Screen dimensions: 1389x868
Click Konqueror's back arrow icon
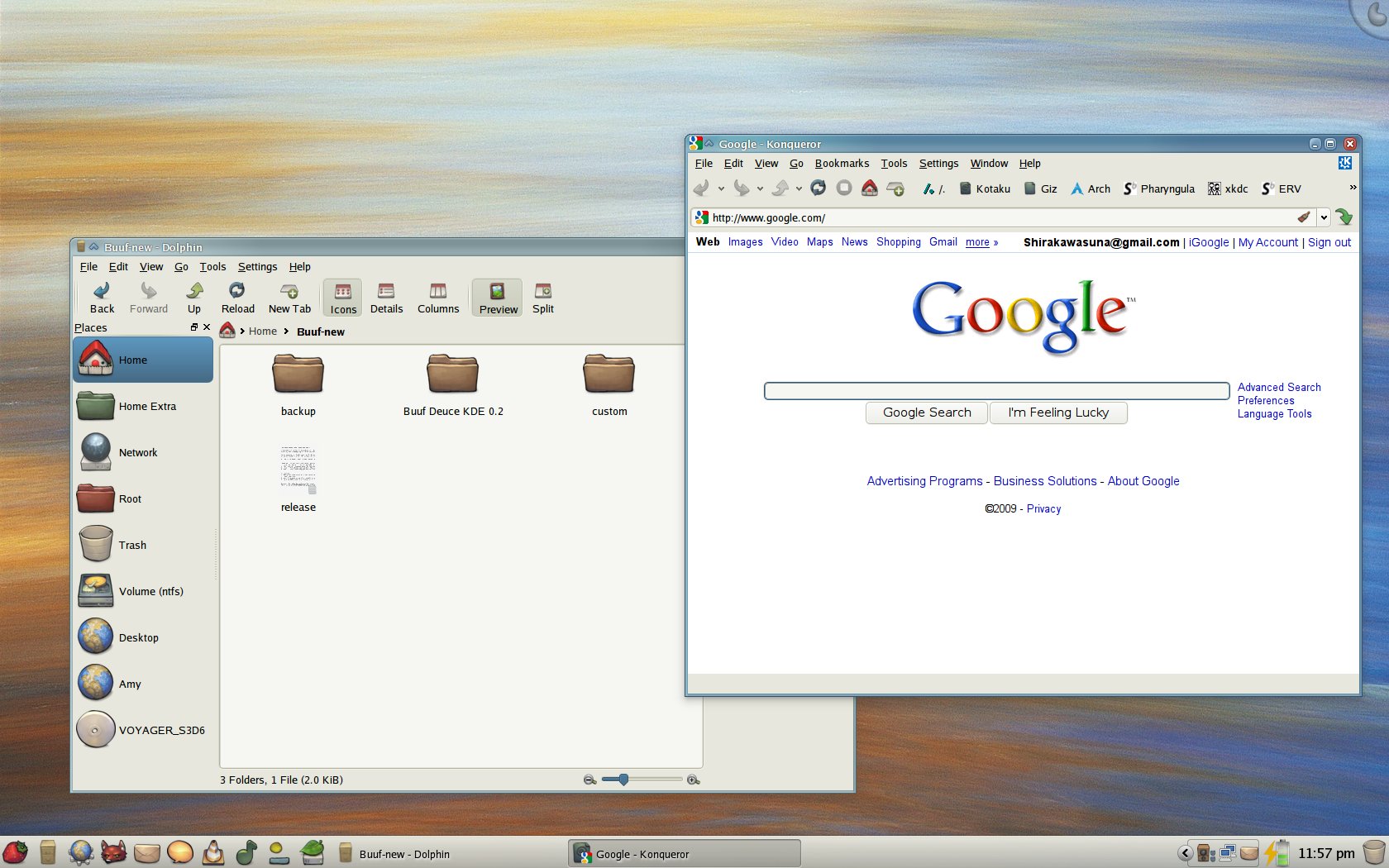701,188
